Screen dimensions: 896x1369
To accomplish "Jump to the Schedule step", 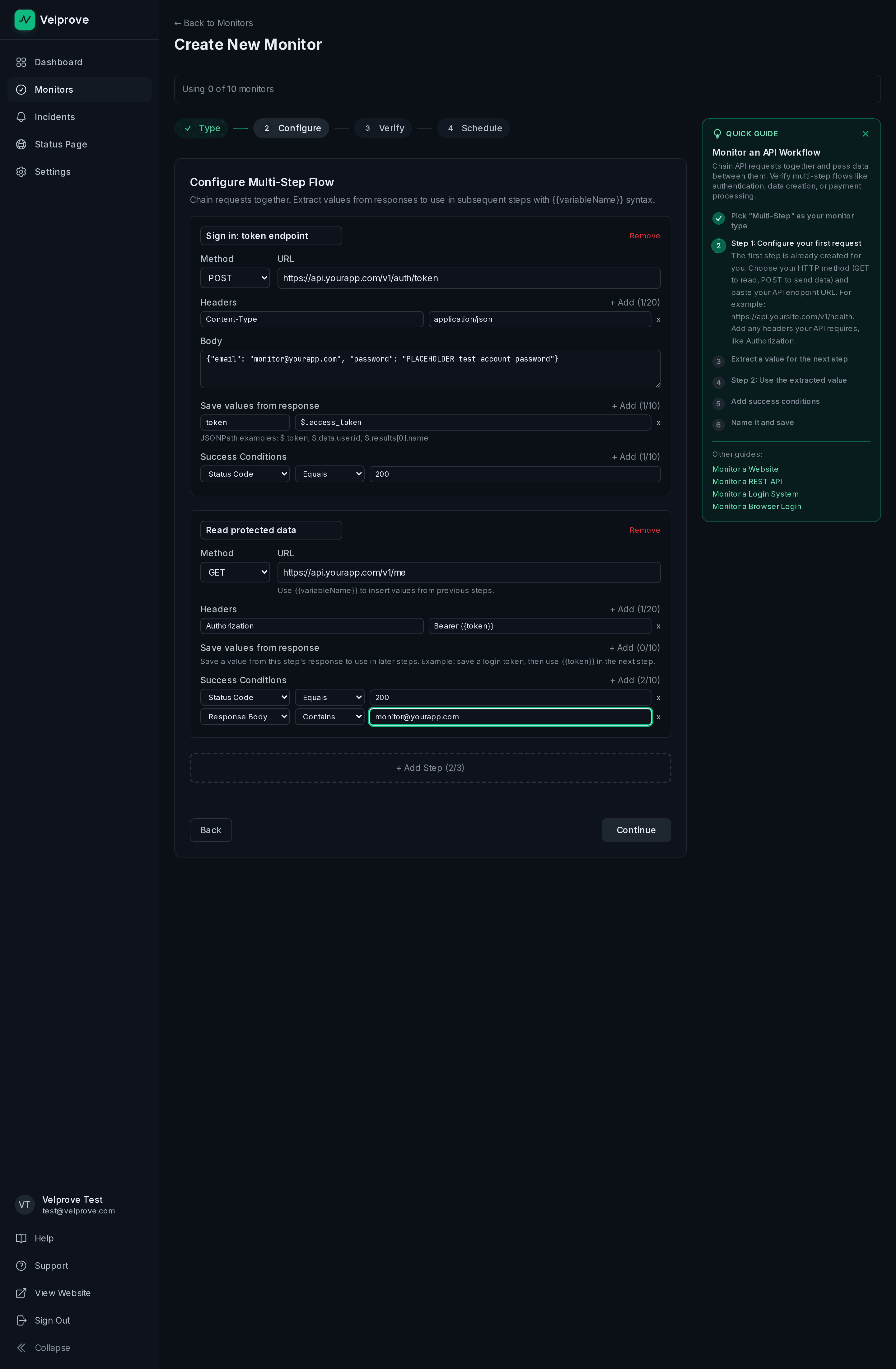I will click(x=473, y=128).
